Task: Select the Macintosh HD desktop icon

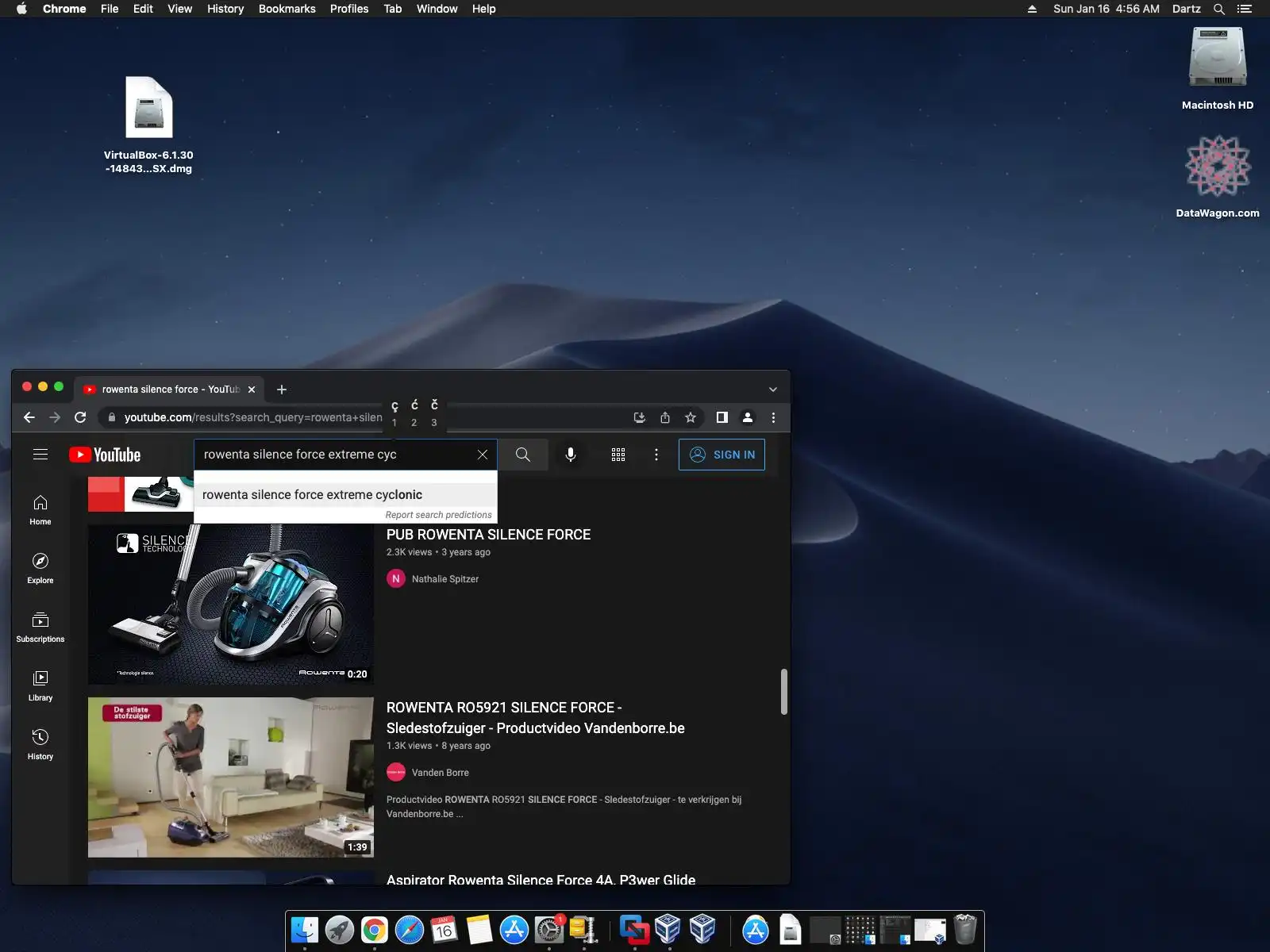Action: click(x=1218, y=68)
